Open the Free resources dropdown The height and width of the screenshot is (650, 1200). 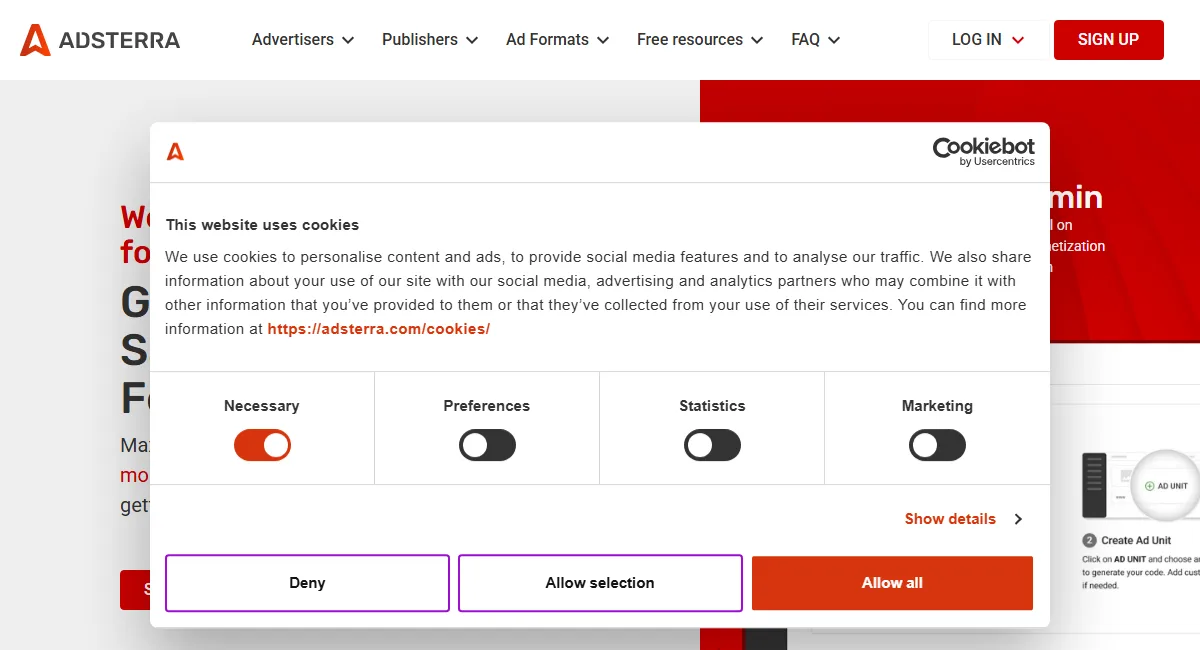[x=700, y=40]
